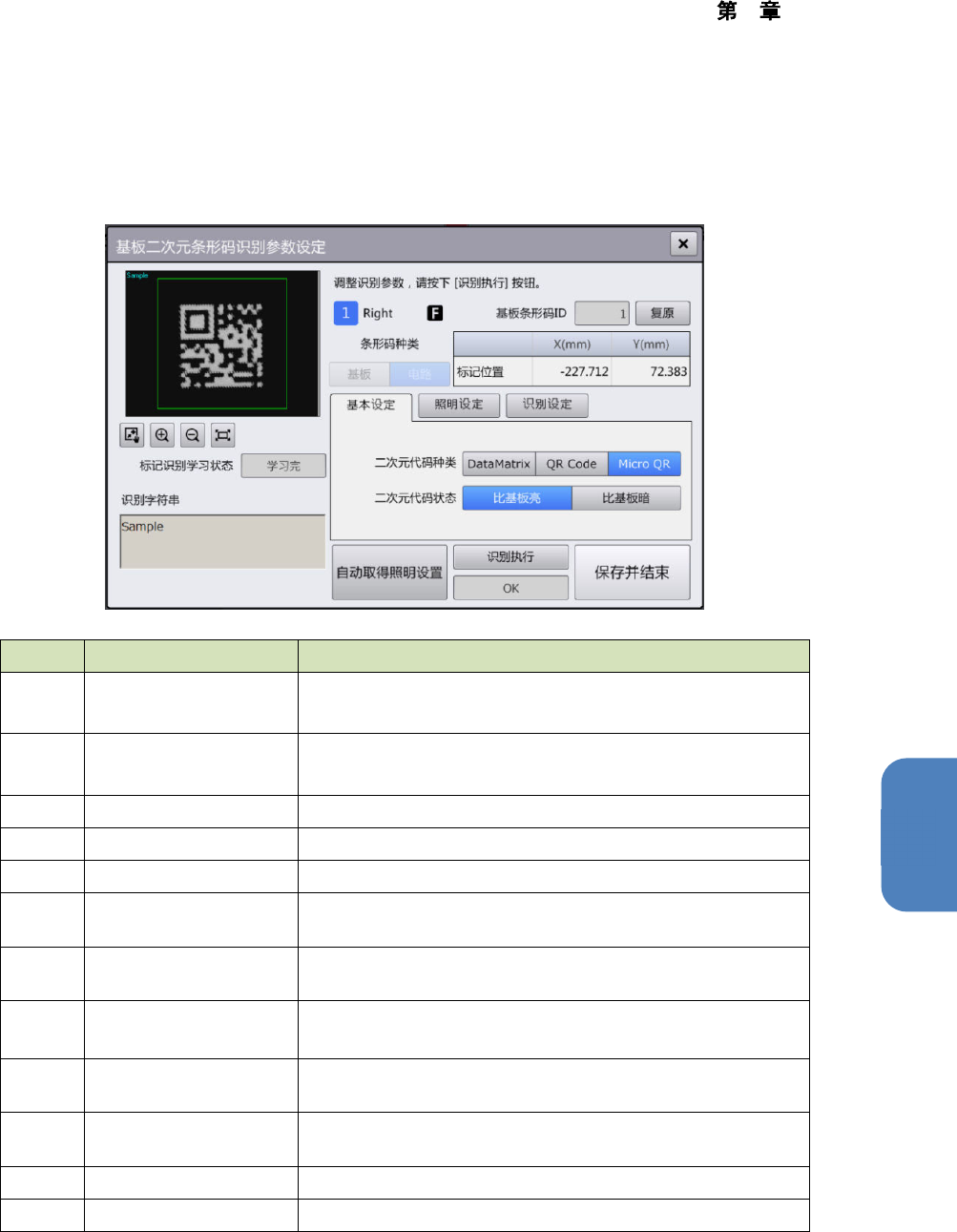Open the 基本设定 tab
This screenshot has width=957, height=1232.
click(371, 406)
